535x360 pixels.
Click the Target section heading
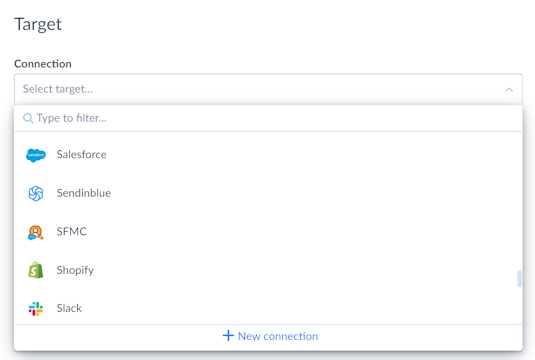[38, 24]
